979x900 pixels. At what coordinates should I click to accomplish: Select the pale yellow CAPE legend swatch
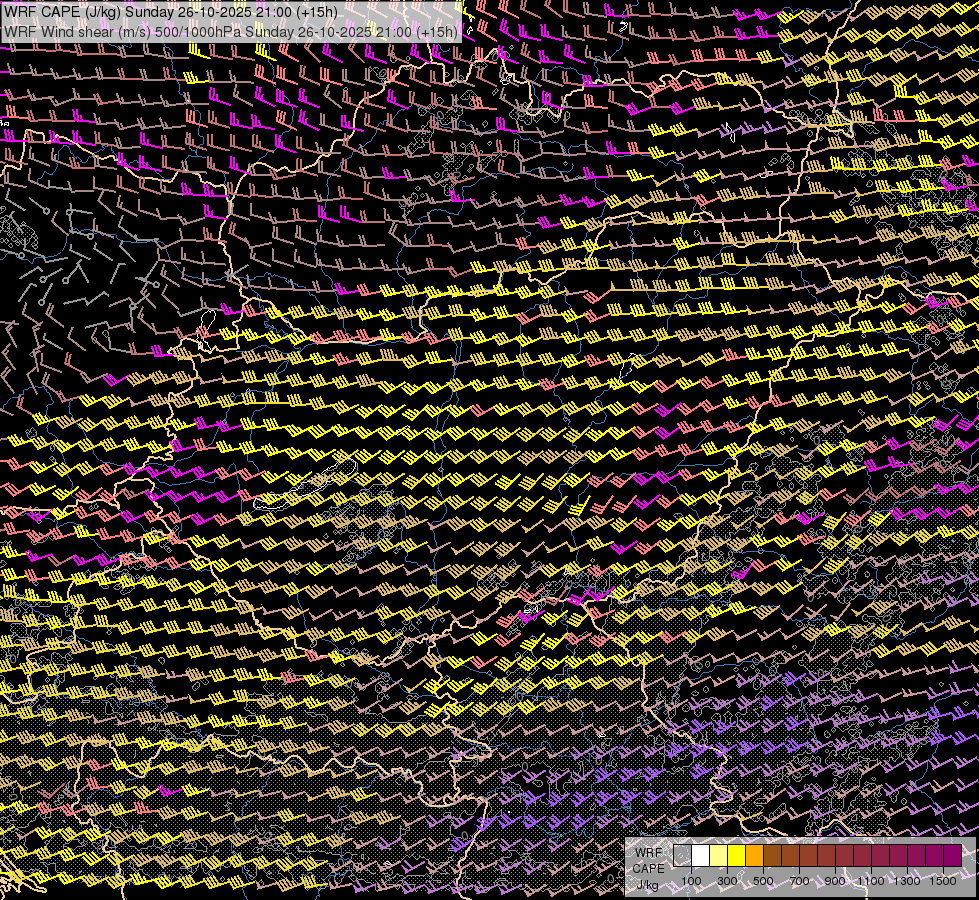pos(719,855)
